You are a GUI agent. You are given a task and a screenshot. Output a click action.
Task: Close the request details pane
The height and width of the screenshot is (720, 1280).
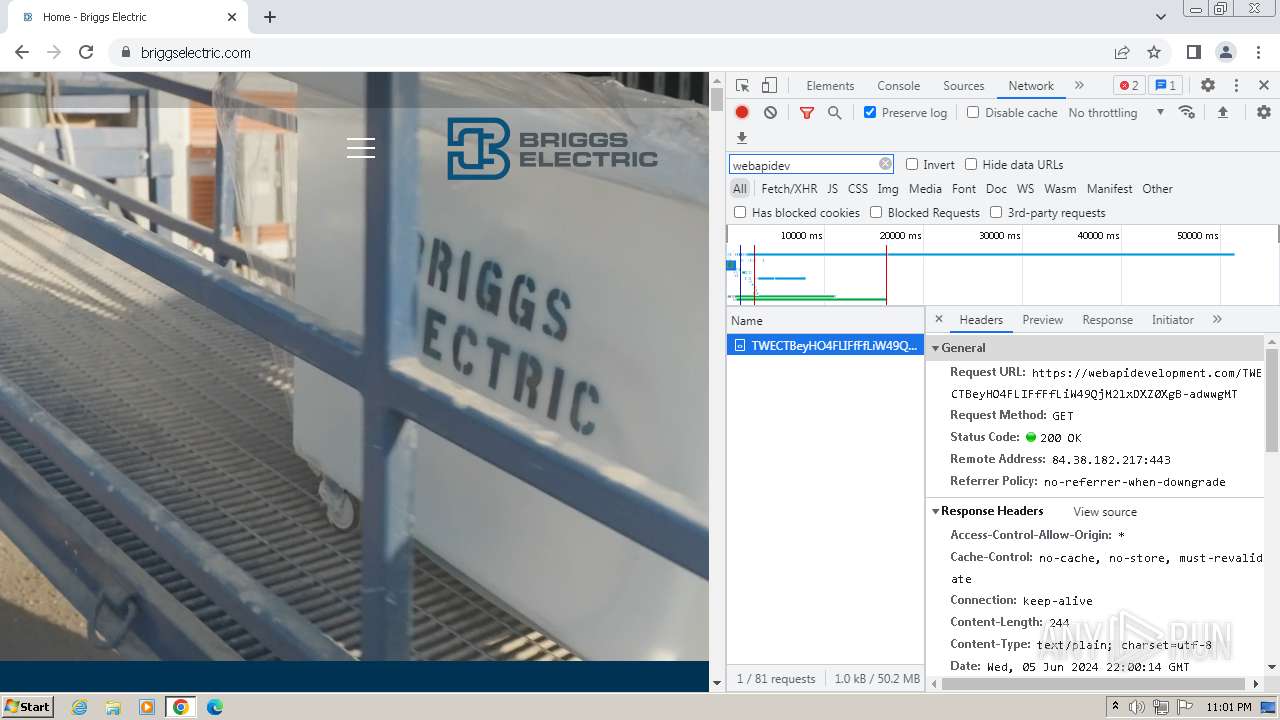coord(938,319)
